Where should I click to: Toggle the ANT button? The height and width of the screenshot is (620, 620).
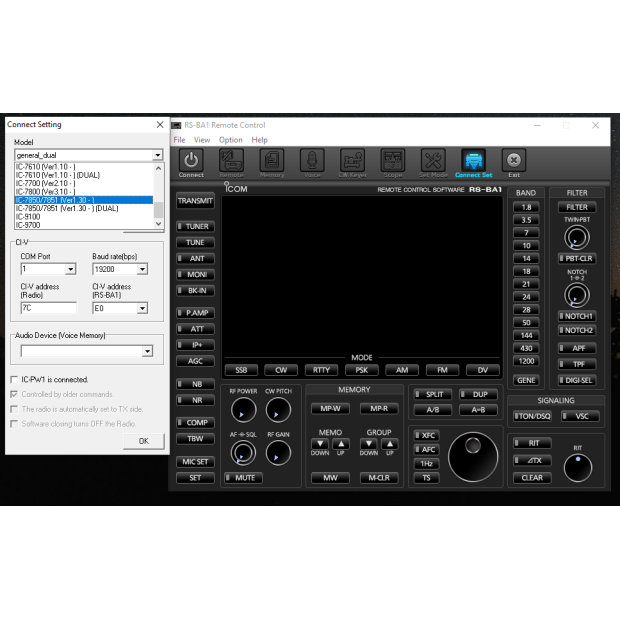pyautogui.click(x=195, y=259)
